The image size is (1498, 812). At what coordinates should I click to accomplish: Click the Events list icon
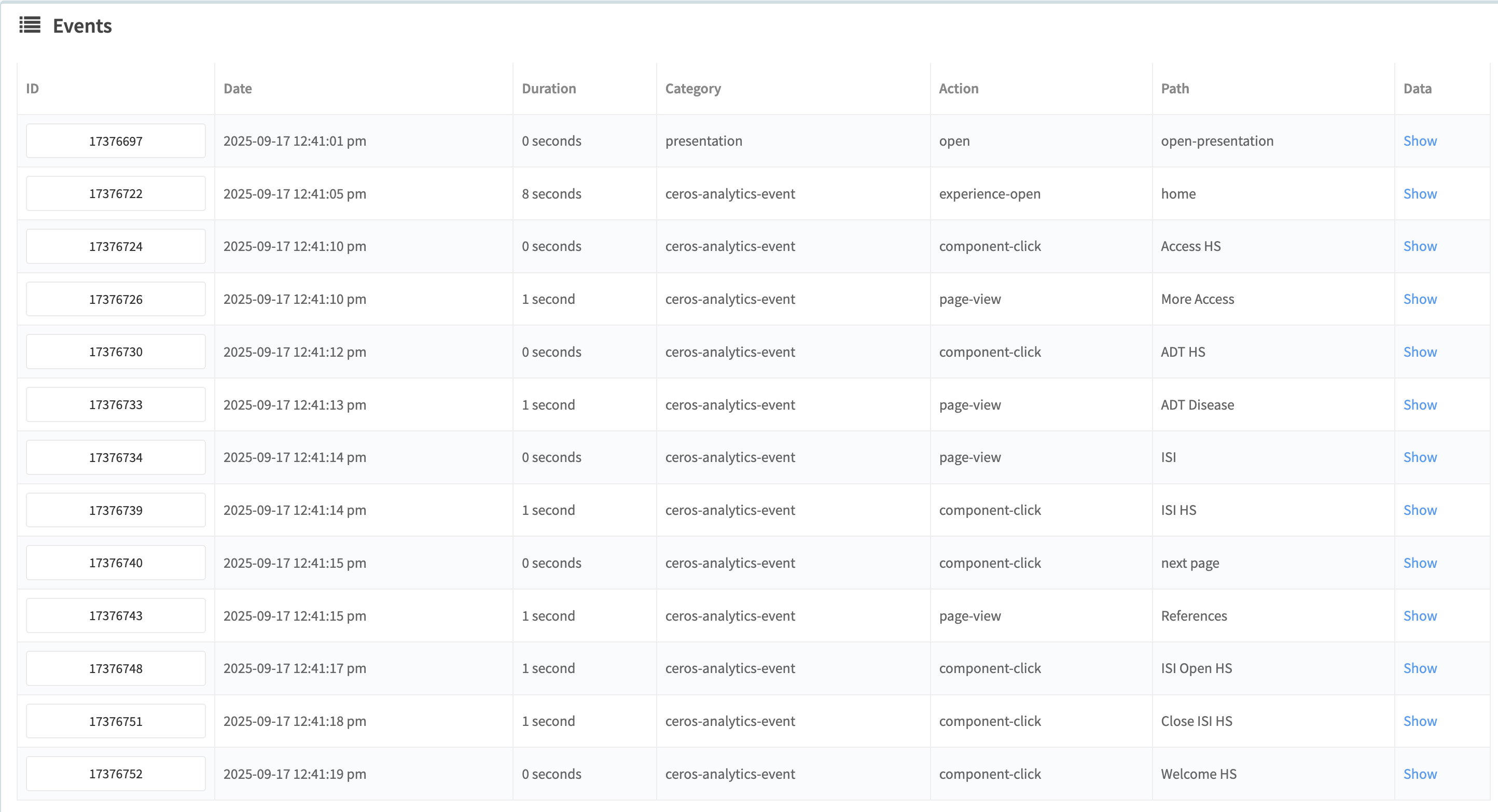[x=30, y=25]
